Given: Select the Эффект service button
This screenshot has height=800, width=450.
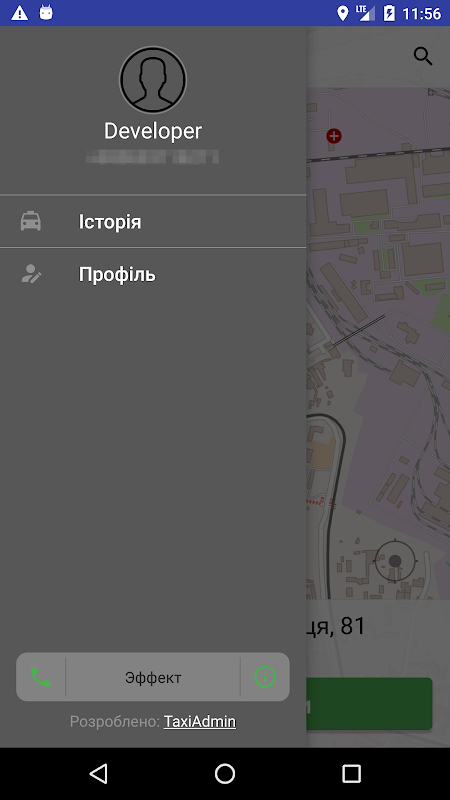Looking at the screenshot, I should [x=153, y=677].
